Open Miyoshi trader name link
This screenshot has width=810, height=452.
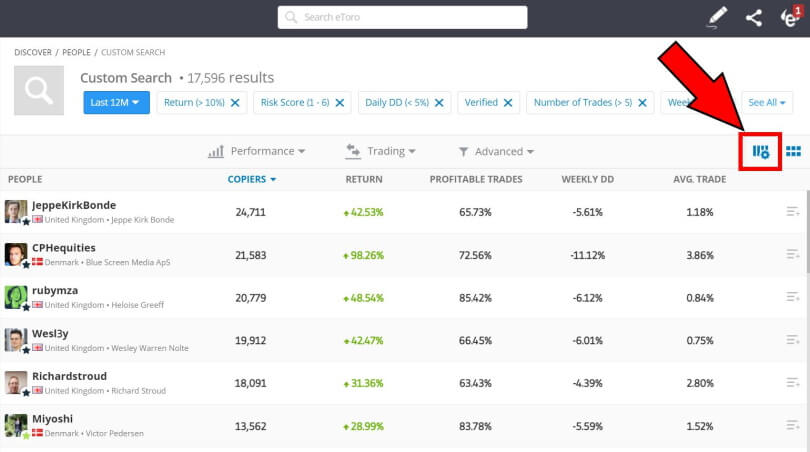point(52,419)
